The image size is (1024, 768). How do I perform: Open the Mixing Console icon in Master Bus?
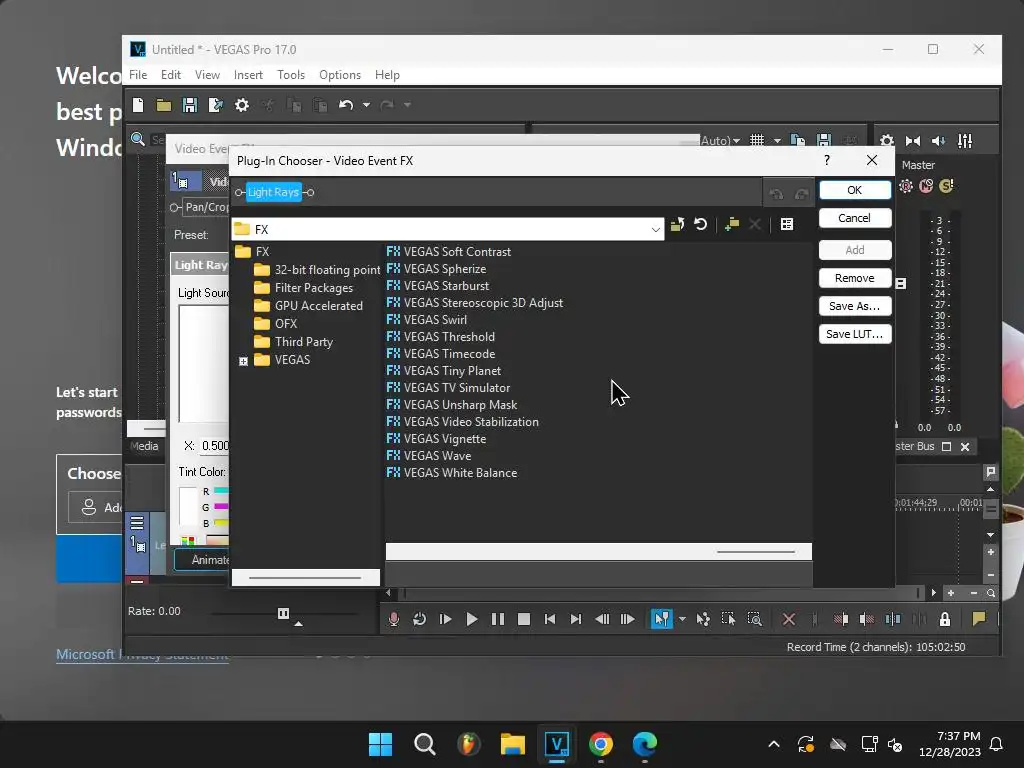(965, 141)
